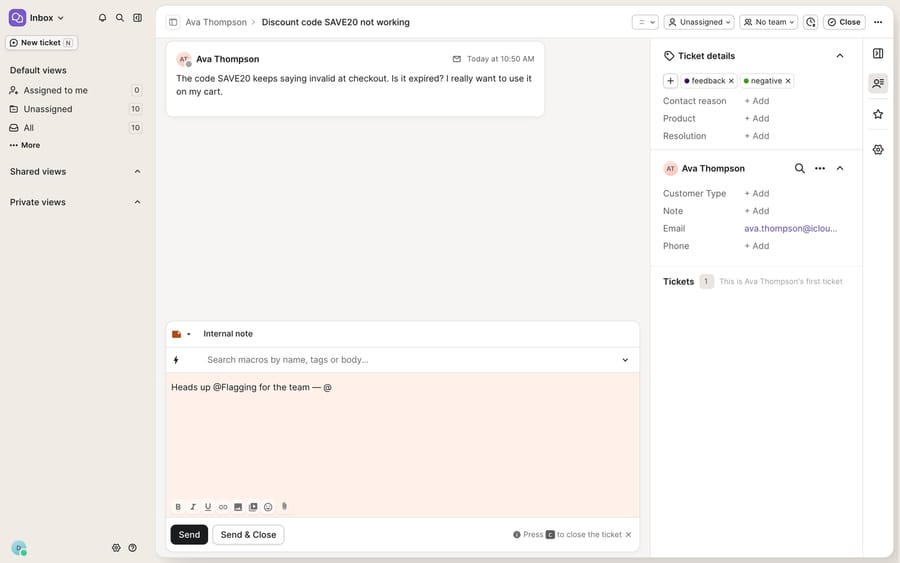This screenshot has height=563, width=900.
Task: Open settings gear in bottom left sidebar
Action: click(x=116, y=548)
